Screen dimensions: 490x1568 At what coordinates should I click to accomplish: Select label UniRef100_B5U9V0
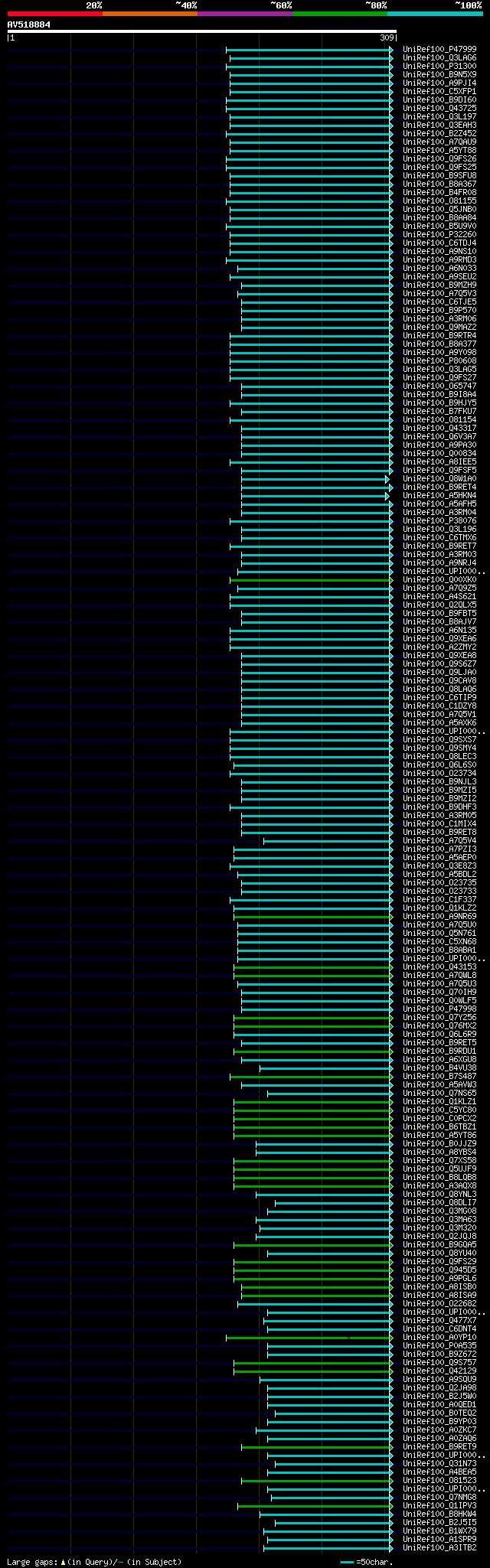click(439, 226)
